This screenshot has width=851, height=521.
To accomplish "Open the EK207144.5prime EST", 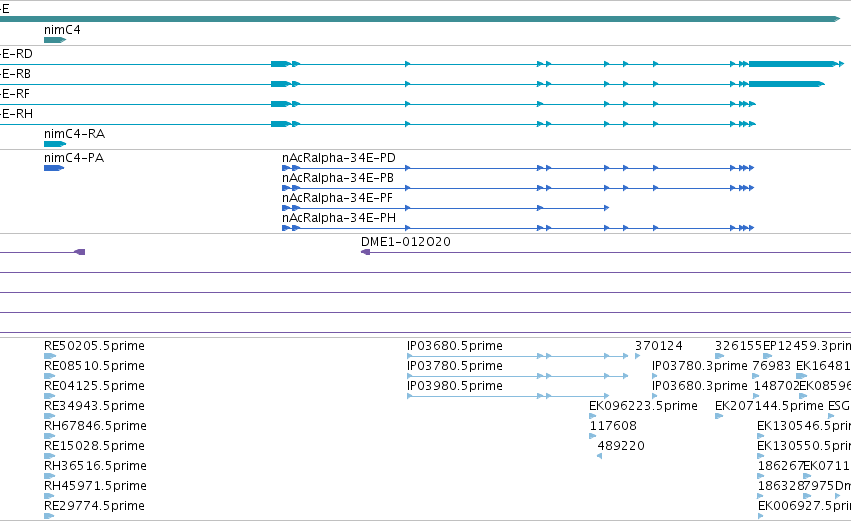I will pos(770,406).
